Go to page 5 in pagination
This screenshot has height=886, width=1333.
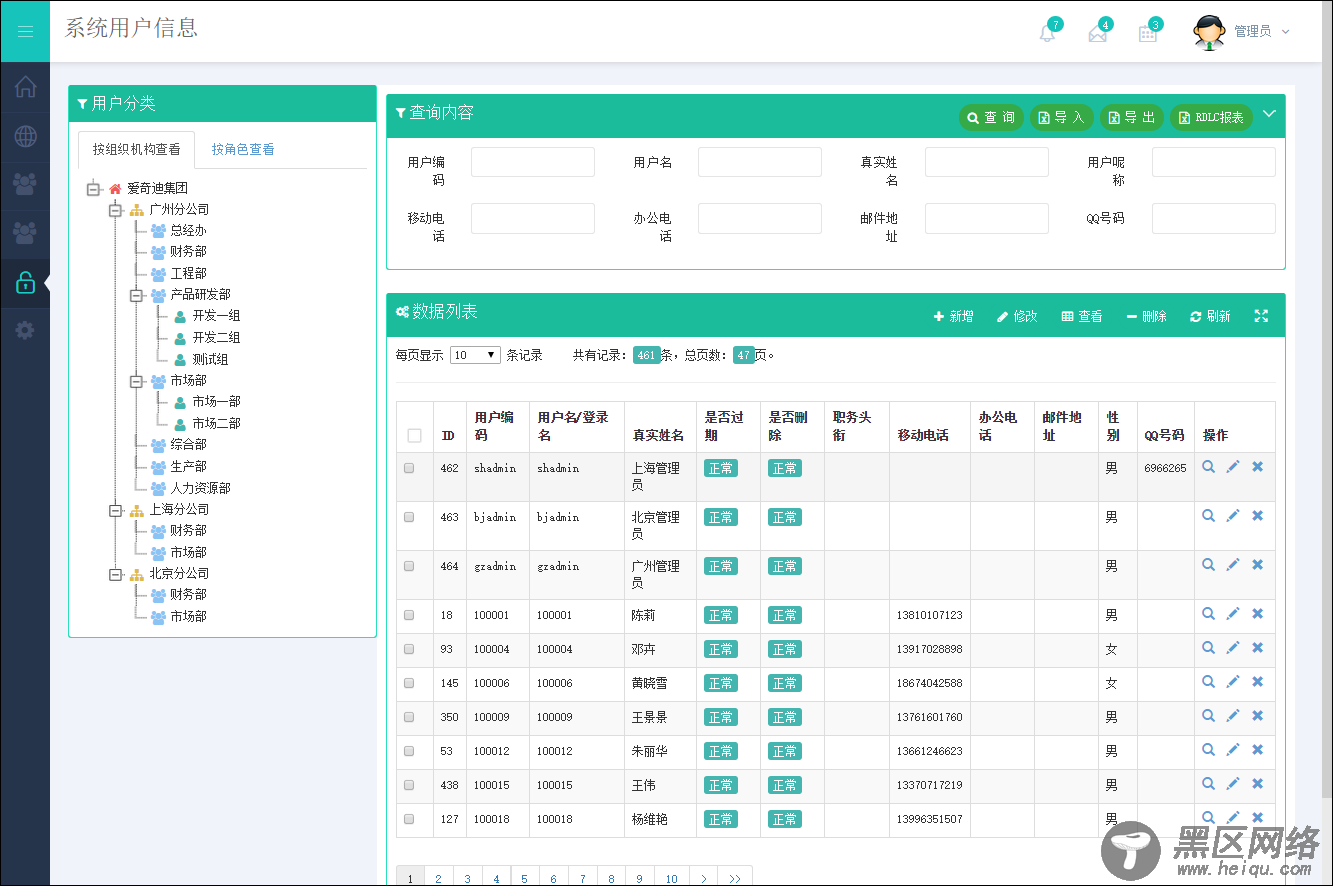pyautogui.click(x=525, y=879)
